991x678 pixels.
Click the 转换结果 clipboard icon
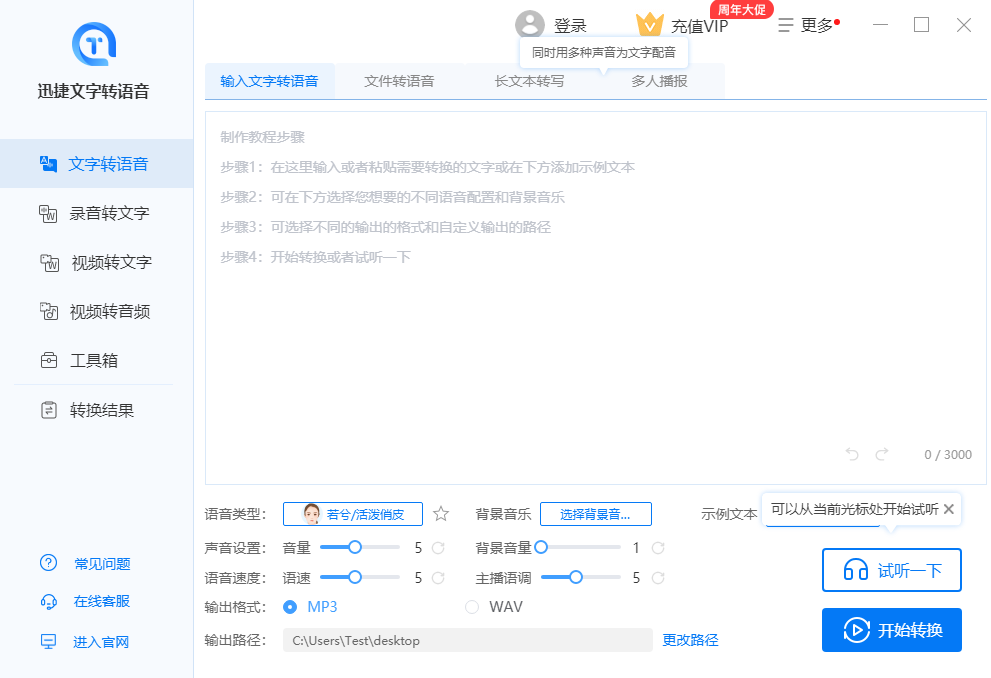[x=49, y=410]
